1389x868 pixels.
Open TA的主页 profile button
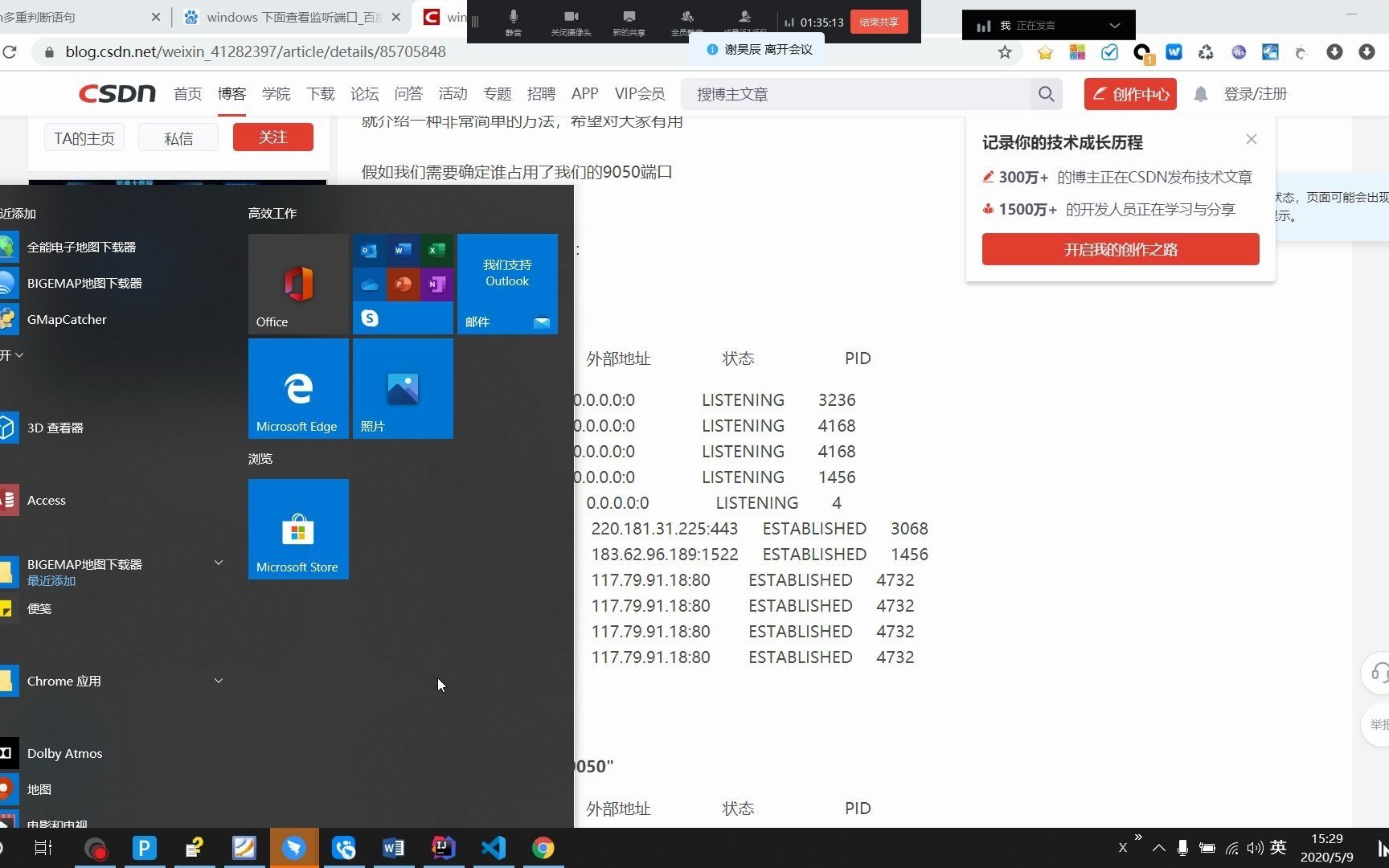(84, 137)
